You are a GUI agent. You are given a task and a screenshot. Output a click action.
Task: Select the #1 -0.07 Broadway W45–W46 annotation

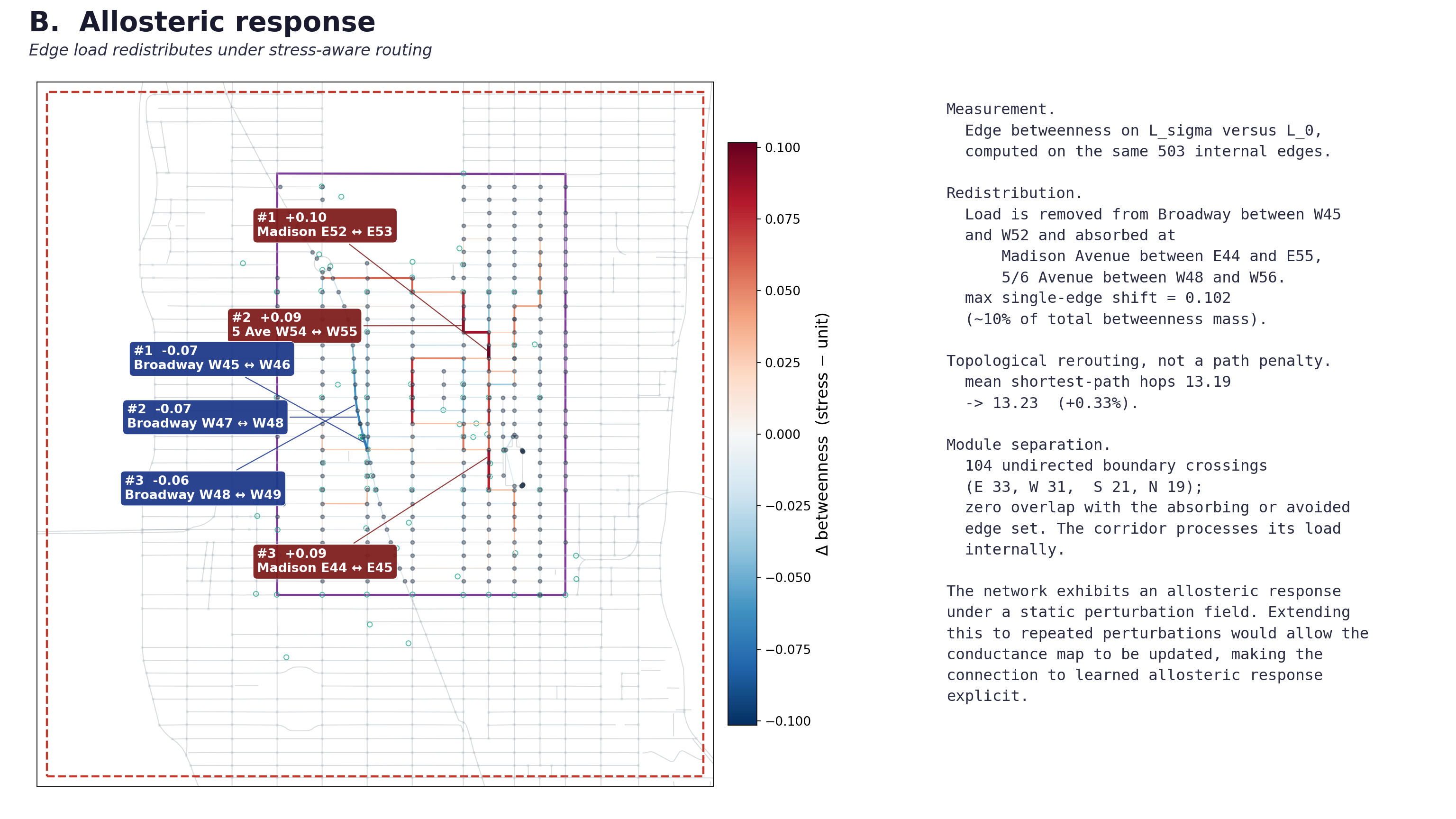coord(212,358)
